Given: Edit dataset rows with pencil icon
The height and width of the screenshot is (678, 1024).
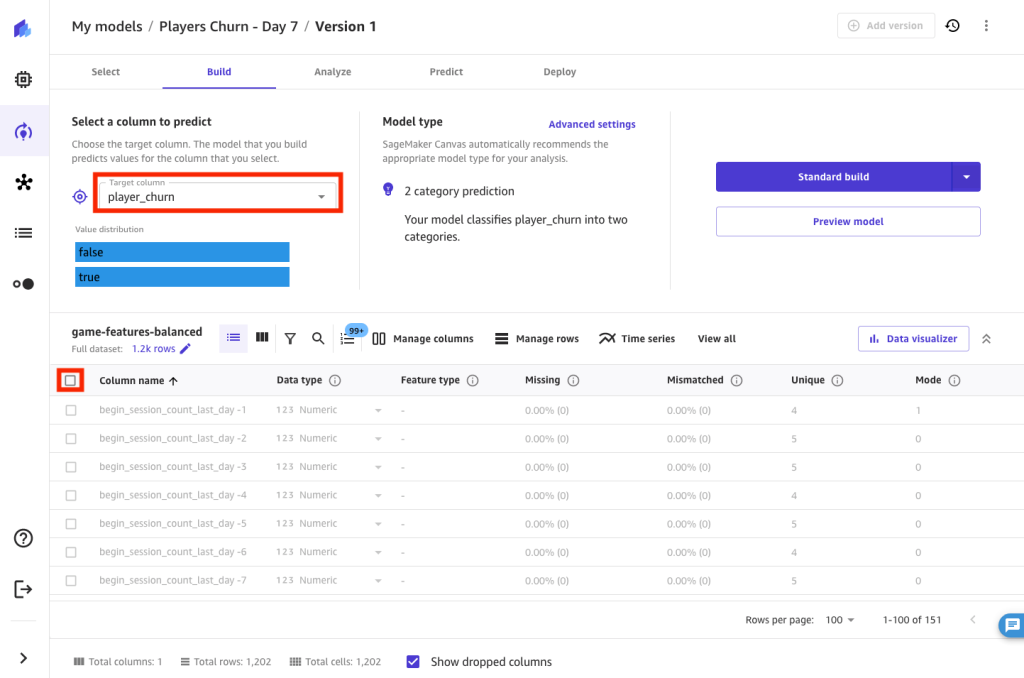Looking at the screenshot, I should click(x=185, y=349).
